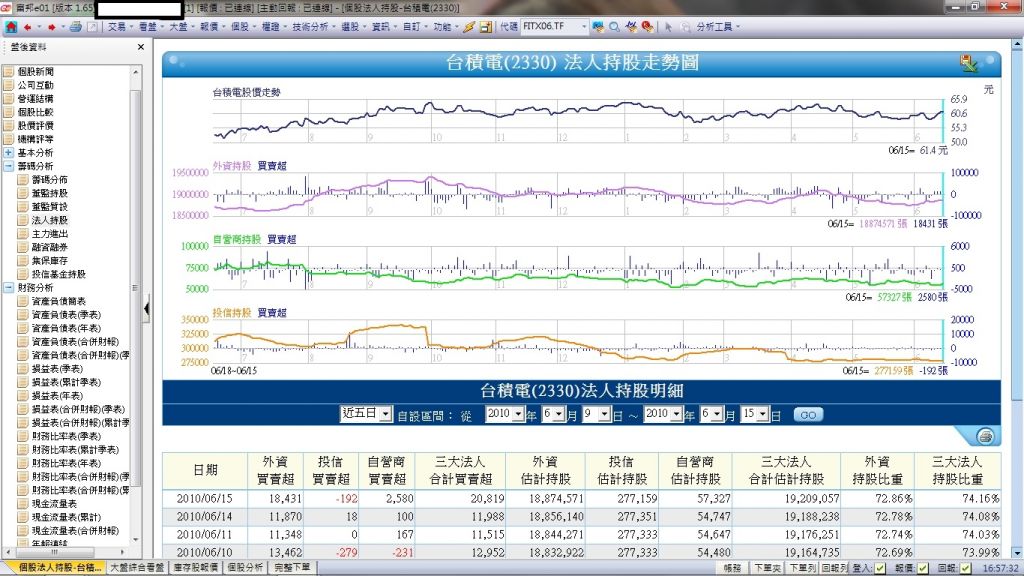Collapse side panel with splitter arrow

(x=147, y=308)
